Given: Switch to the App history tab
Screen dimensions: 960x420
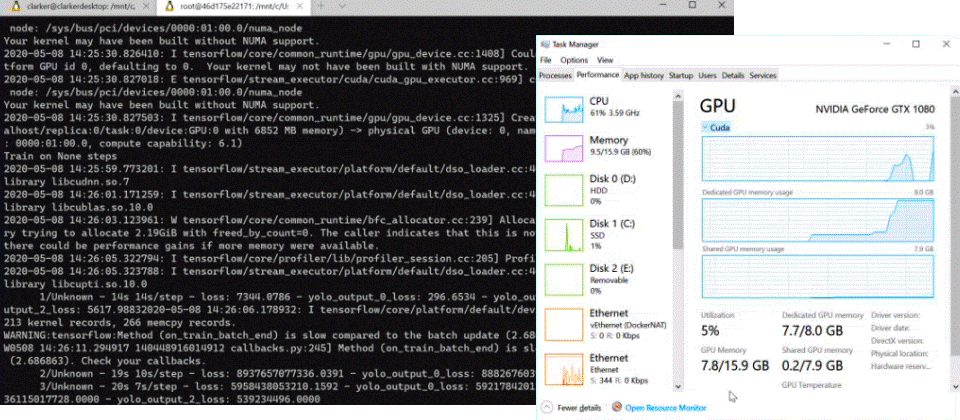Looking at the screenshot, I should (644, 75).
